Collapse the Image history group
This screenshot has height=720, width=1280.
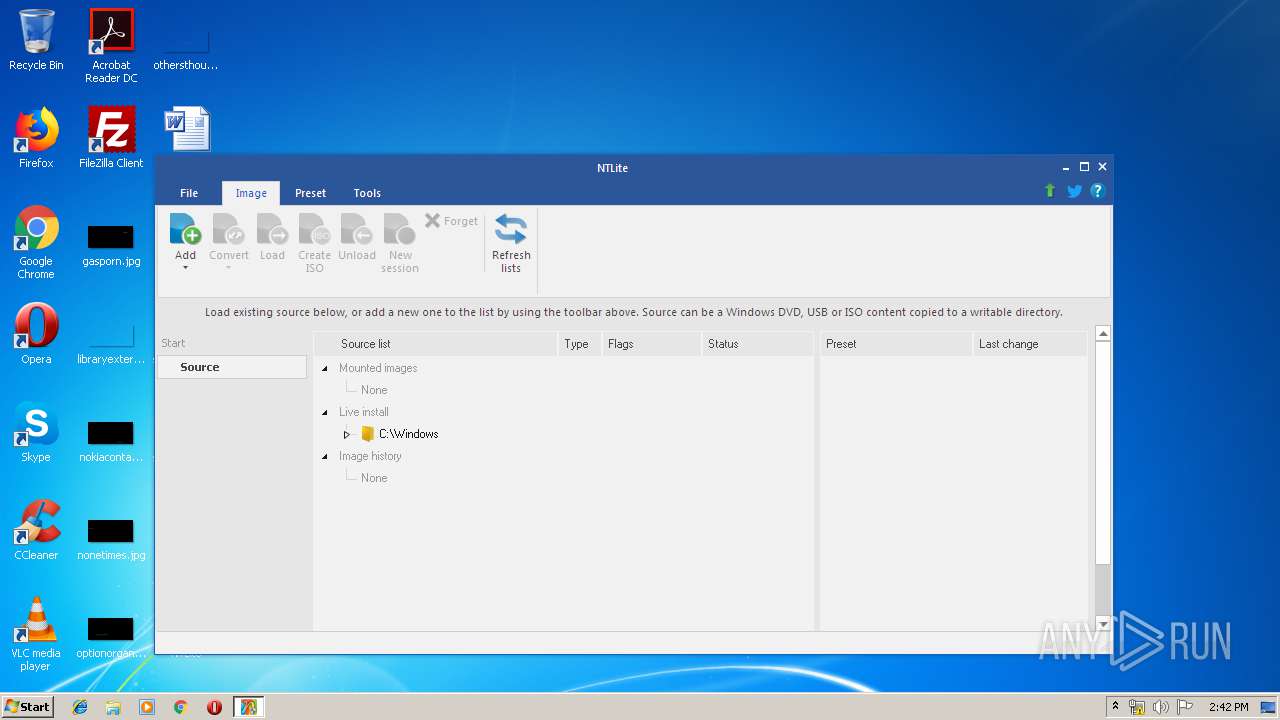pyautogui.click(x=324, y=456)
